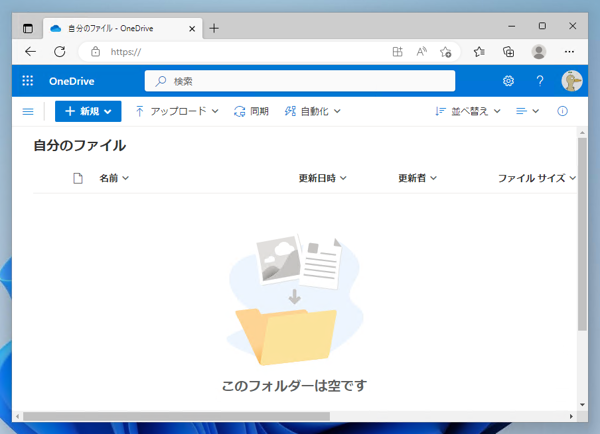Open the 新規 dropdown button

click(x=88, y=111)
